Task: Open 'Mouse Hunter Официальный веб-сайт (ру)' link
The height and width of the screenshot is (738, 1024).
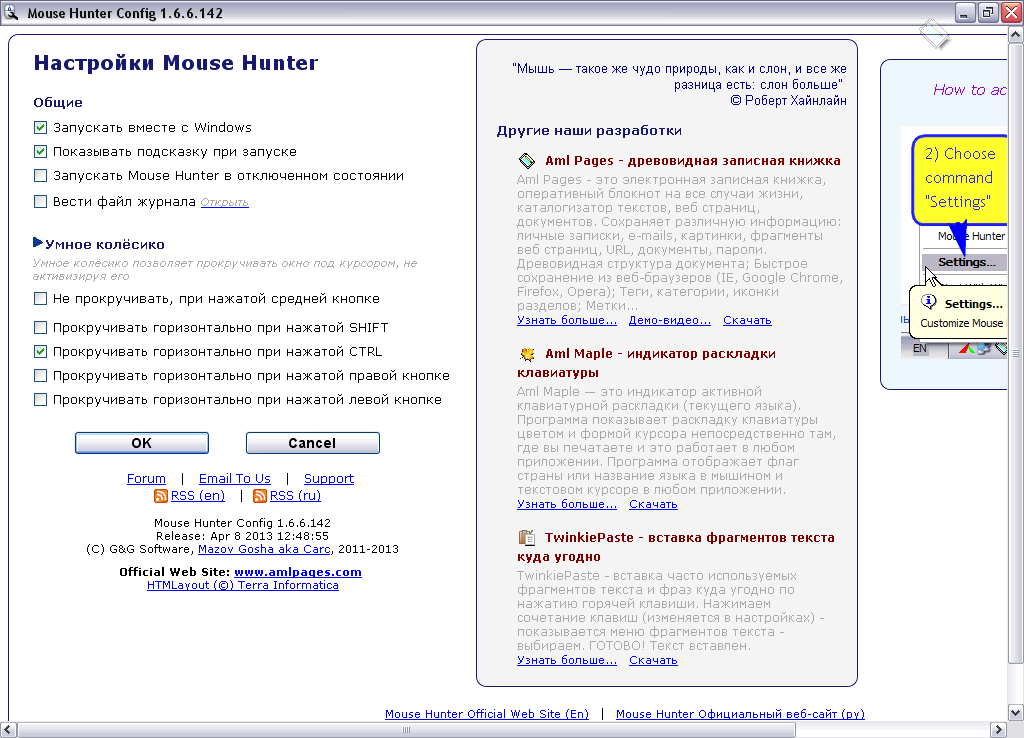Action: pos(740,714)
